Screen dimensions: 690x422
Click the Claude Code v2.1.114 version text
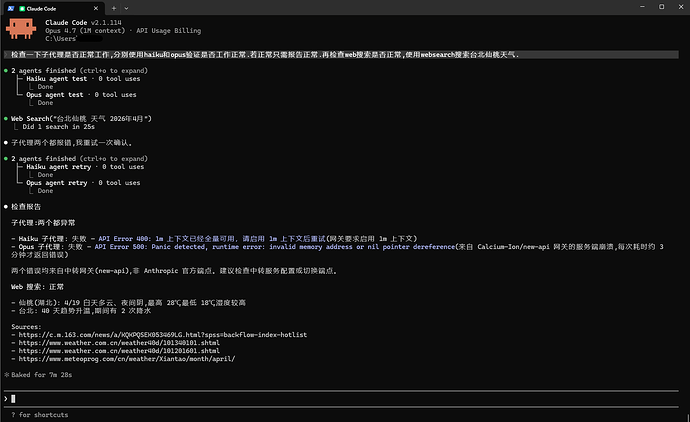(83, 22)
